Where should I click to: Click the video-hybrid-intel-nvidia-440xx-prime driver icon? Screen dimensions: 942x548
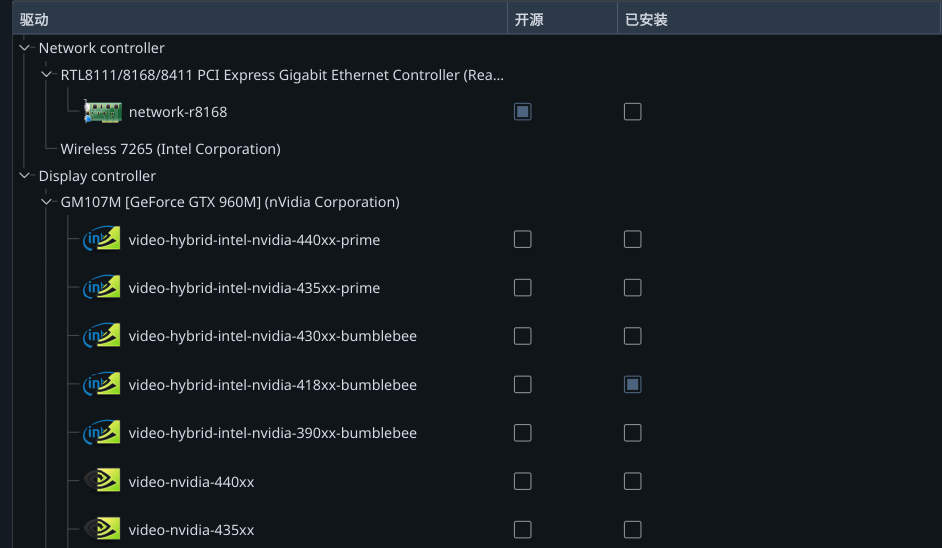[x=102, y=239]
